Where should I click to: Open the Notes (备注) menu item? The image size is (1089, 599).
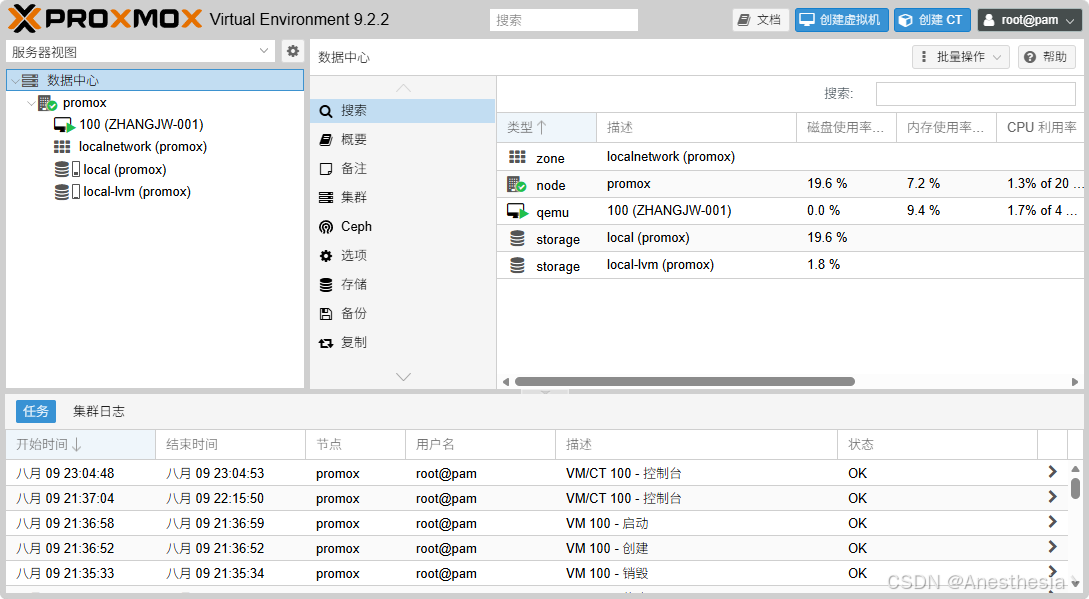(x=402, y=169)
